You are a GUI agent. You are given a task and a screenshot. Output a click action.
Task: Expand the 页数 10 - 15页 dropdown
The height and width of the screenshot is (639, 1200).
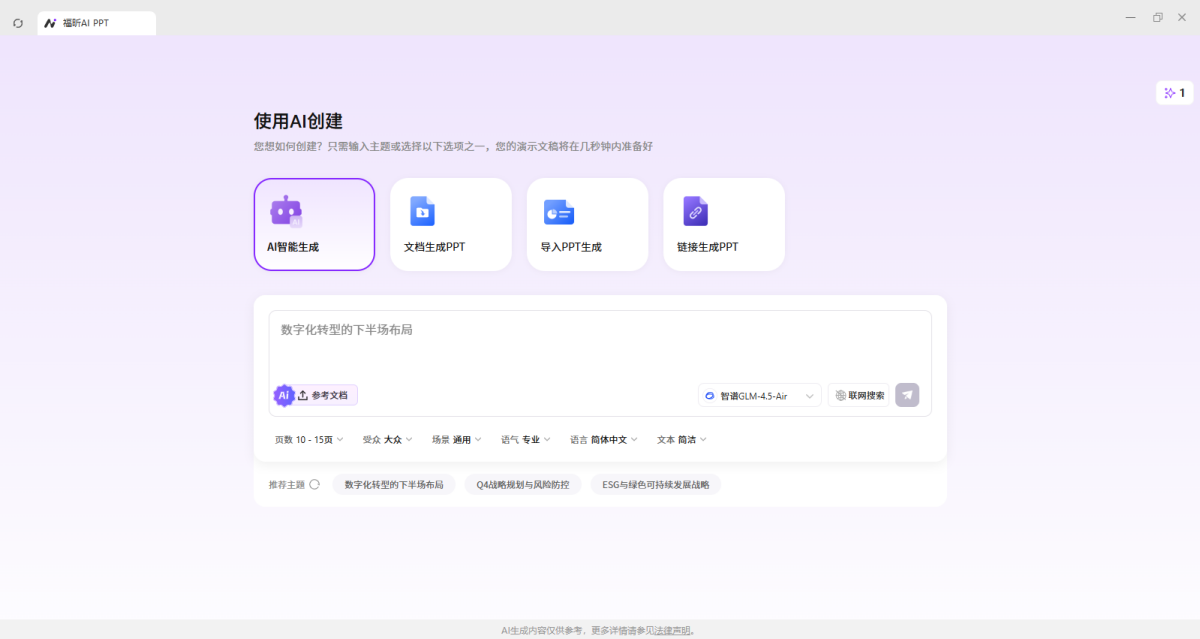[x=309, y=439]
